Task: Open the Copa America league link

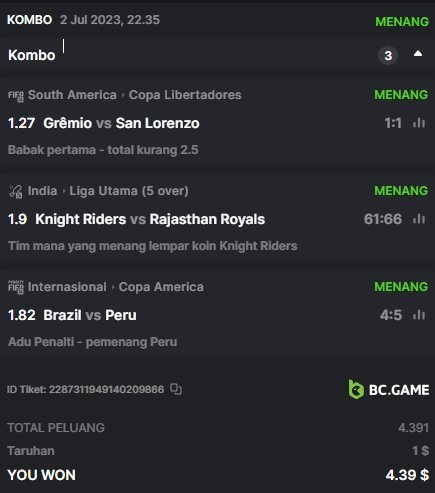Action: [161, 287]
